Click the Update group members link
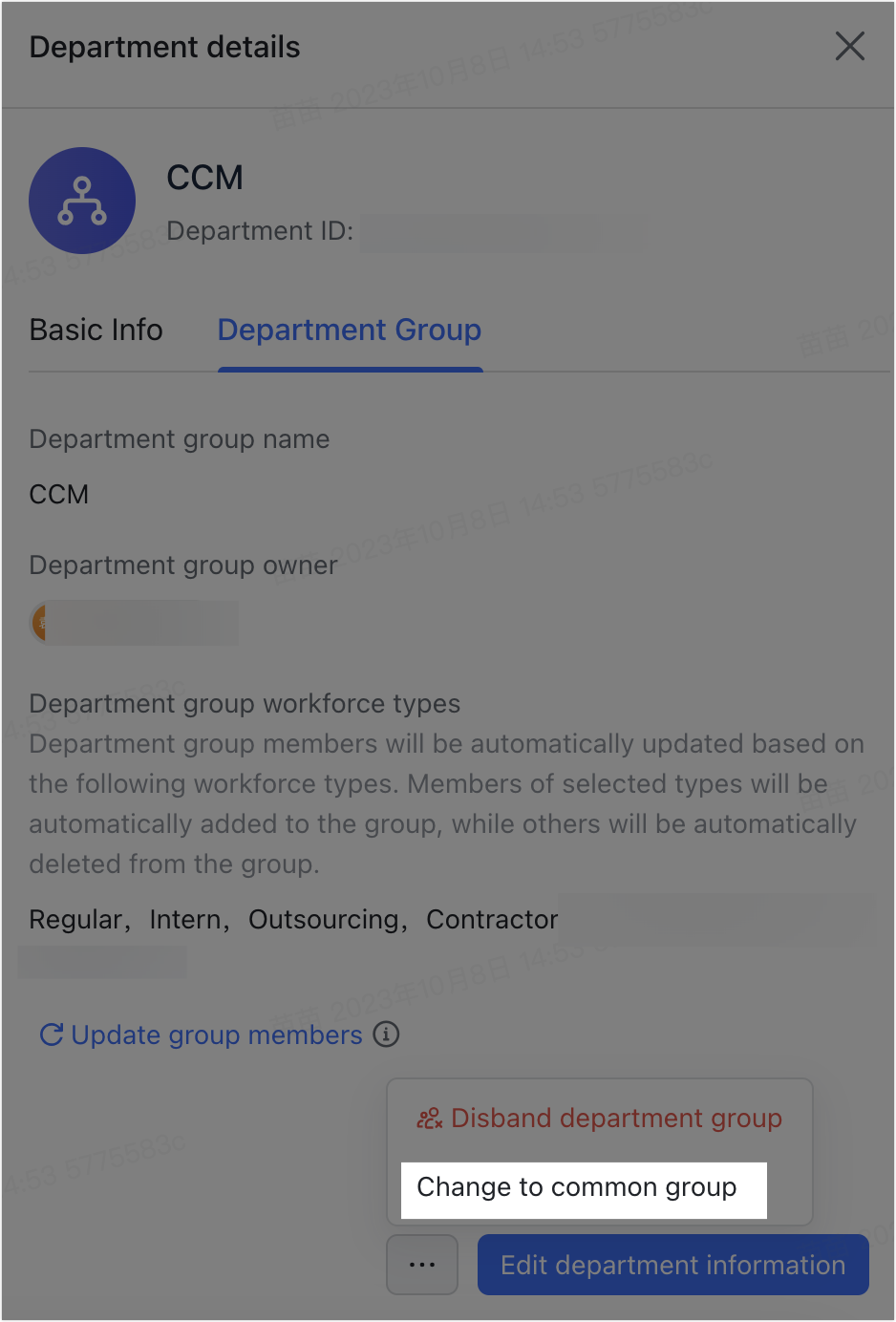Image resolution: width=896 pixels, height=1322 pixels. pos(215,1034)
